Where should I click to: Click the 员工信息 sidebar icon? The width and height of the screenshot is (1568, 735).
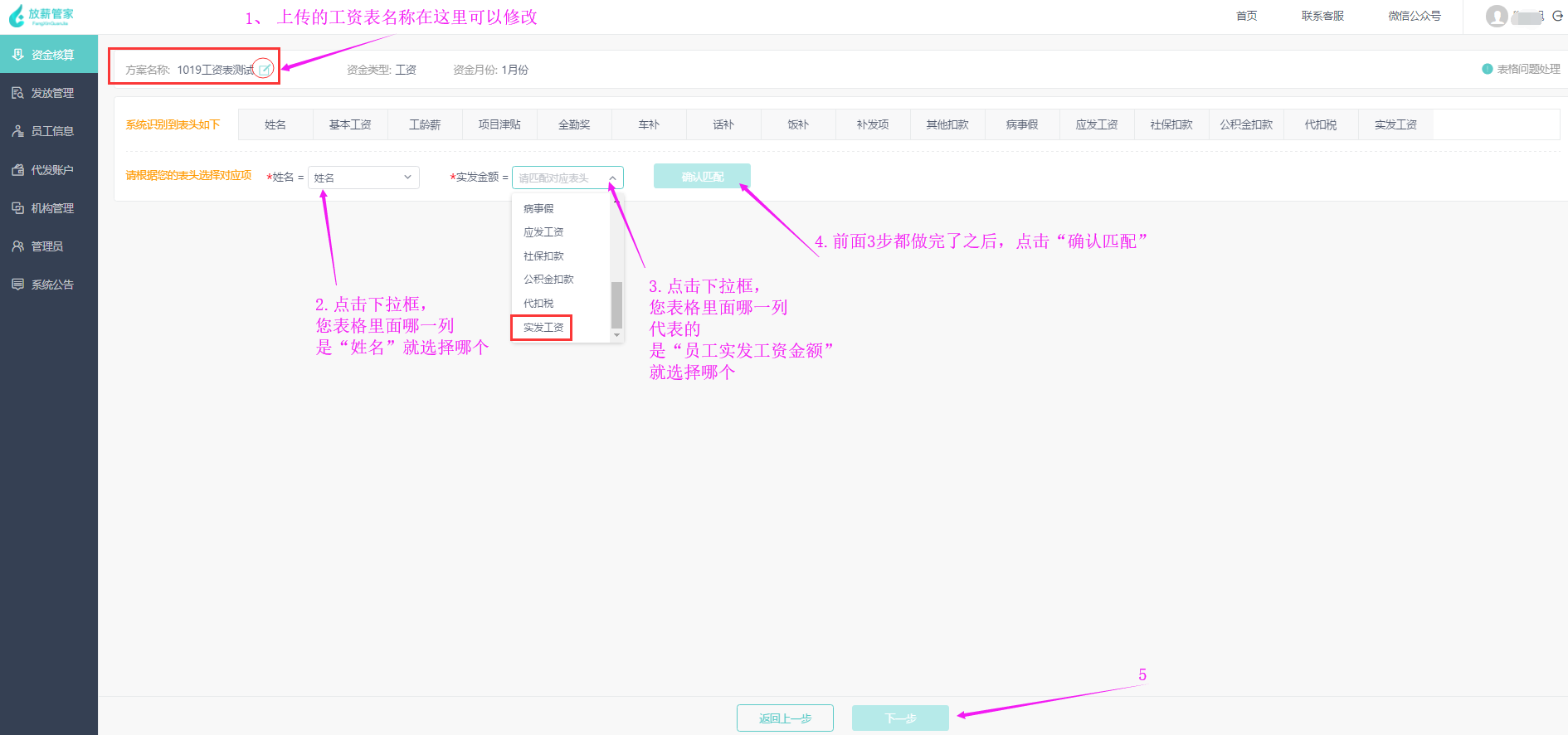pyautogui.click(x=17, y=131)
